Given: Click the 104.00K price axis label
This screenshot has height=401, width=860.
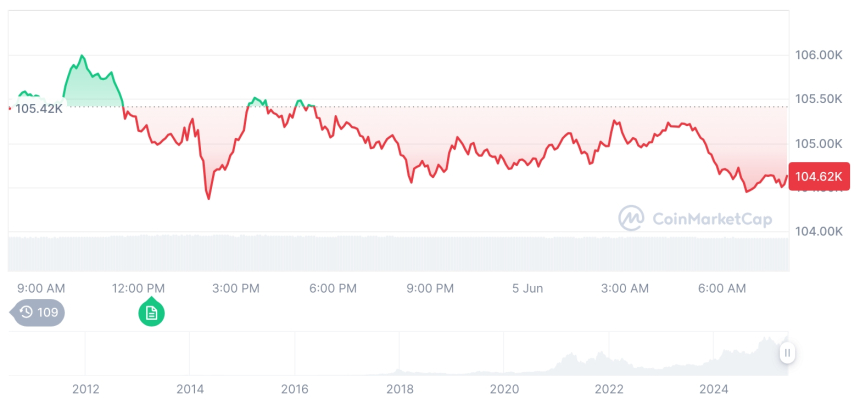Looking at the screenshot, I should (818, 231).
